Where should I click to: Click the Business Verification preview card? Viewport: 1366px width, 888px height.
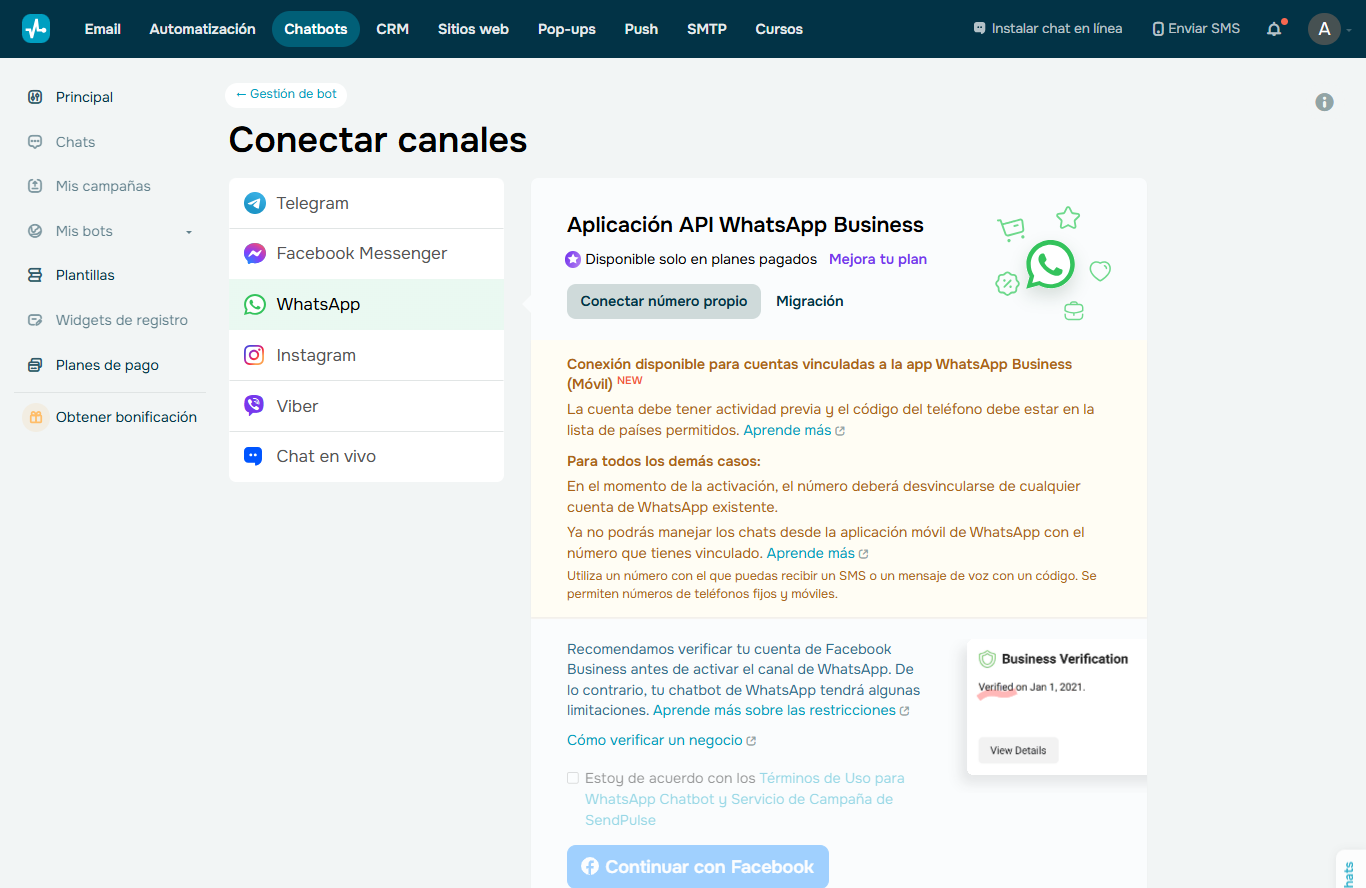point(1057,706)
